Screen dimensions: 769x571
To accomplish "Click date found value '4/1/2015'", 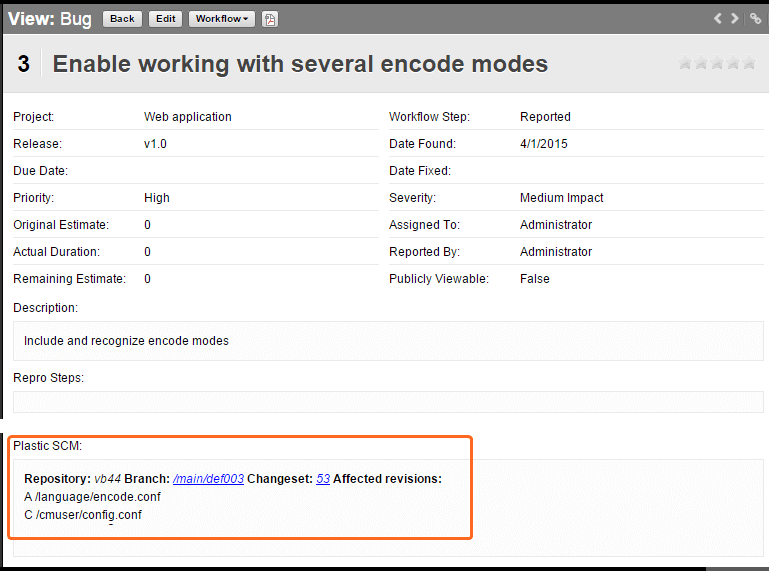I will (544, 144).
